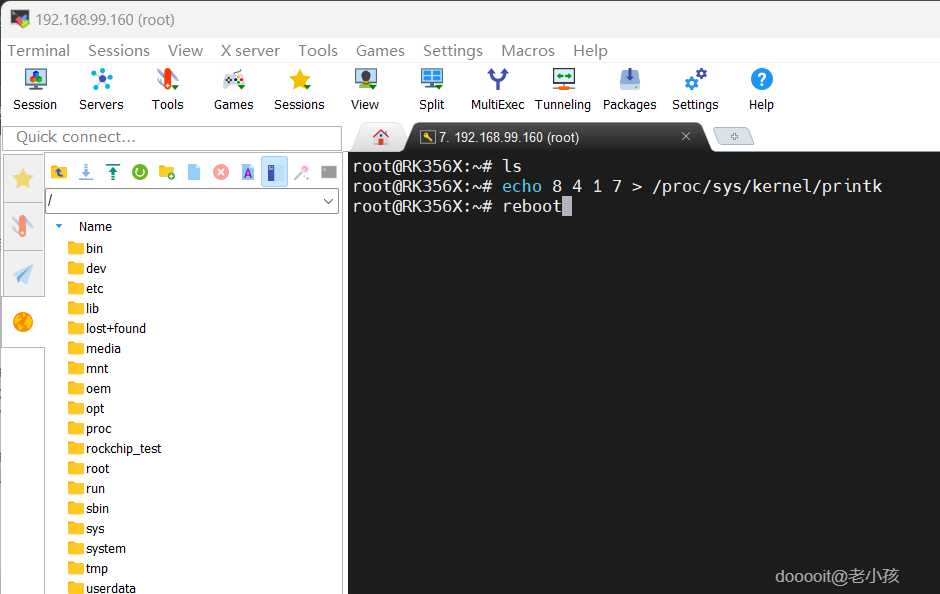The height and width of the screenshot is (594, 940).
Task: Select the mnt folder
Action: tap(88, 369)
